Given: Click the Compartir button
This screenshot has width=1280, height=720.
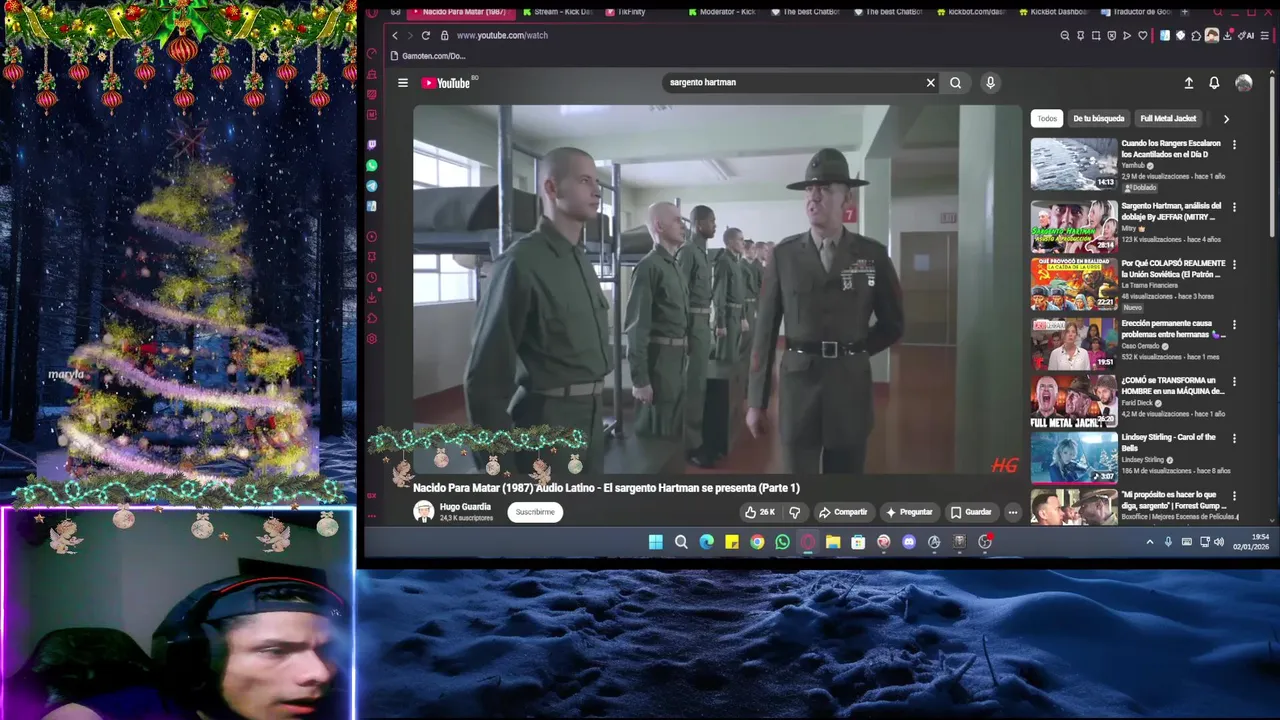Looking at the screenshot, I should 843,512.
